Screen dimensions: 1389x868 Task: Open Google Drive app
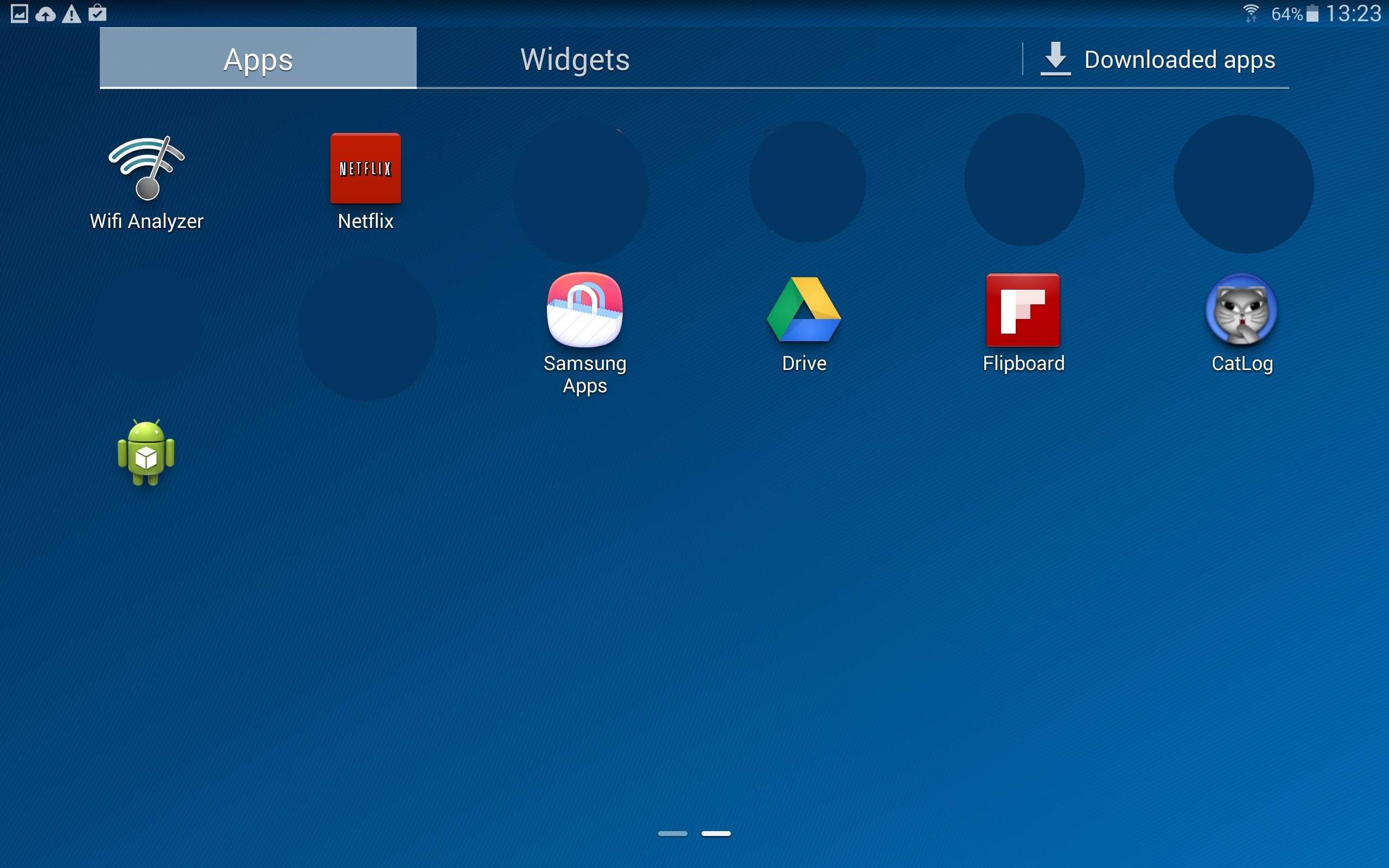[804, 310]
